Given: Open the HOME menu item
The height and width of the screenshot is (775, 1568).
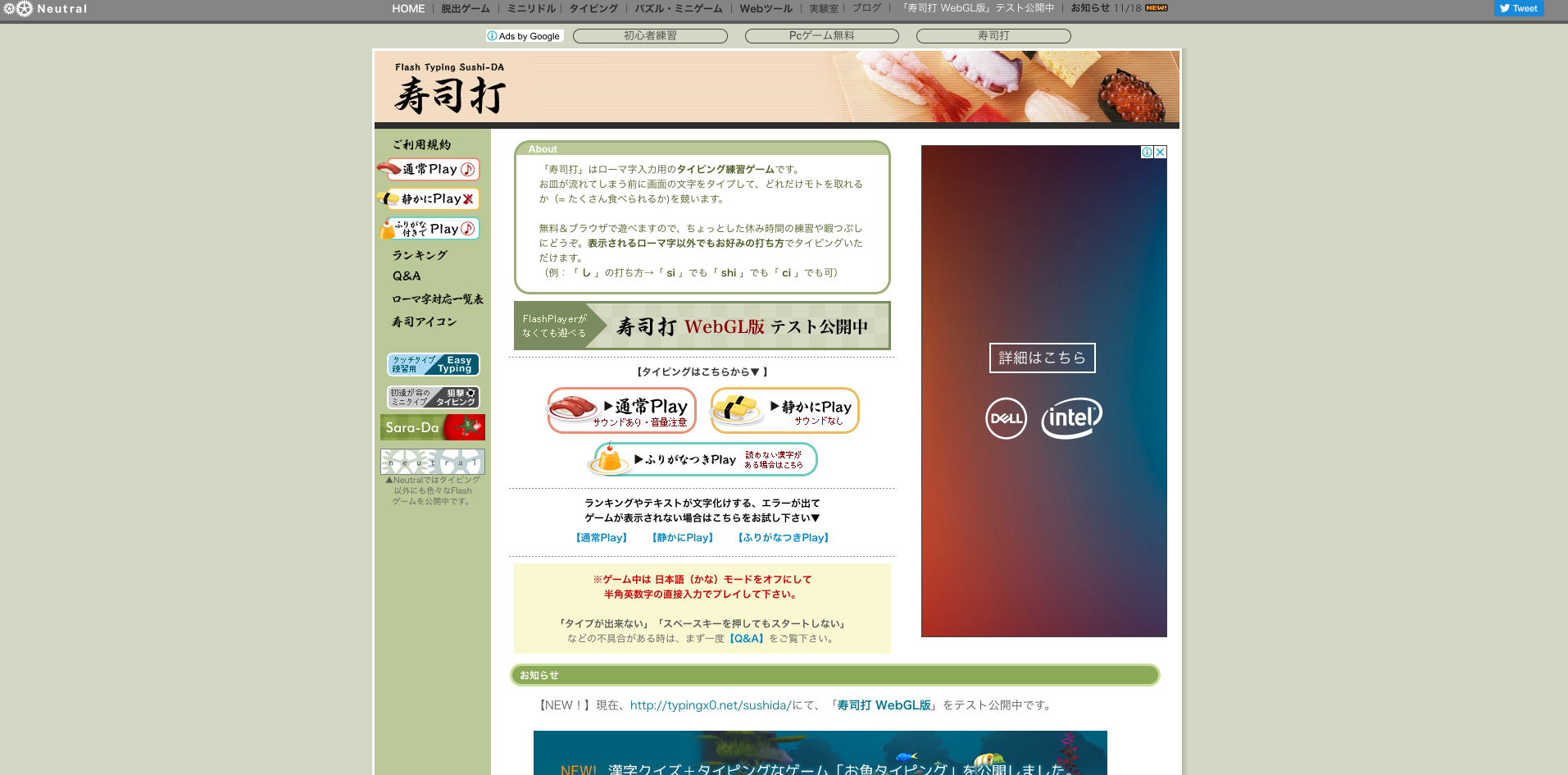Looking at the screenshot, I should [x=408, y=9].
